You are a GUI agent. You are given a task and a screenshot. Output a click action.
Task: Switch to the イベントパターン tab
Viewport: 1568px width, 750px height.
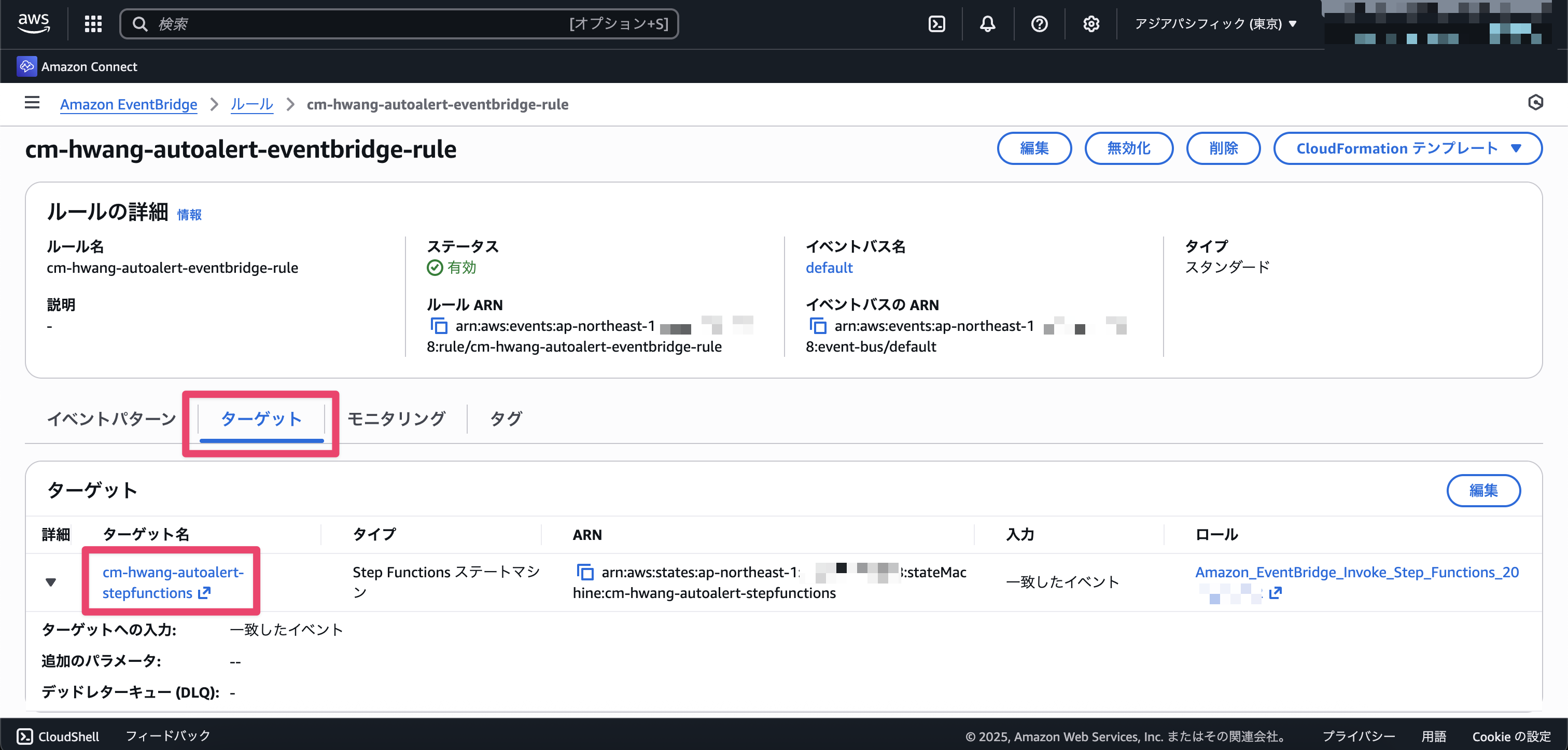tap(111, 419)
